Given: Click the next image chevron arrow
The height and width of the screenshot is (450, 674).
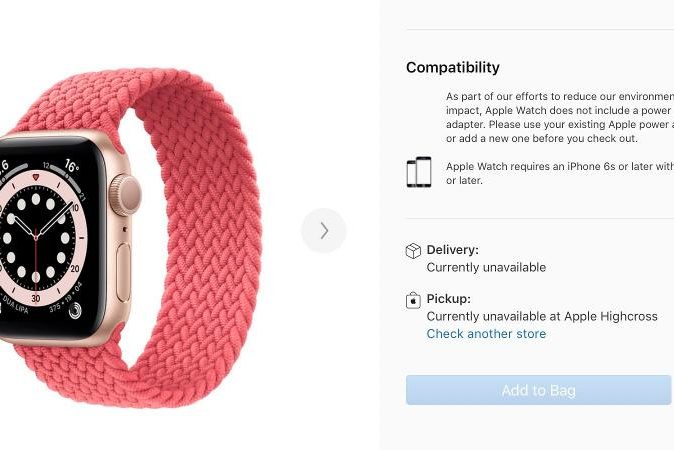Looking at the screenshot, I should tap(324, 231).
